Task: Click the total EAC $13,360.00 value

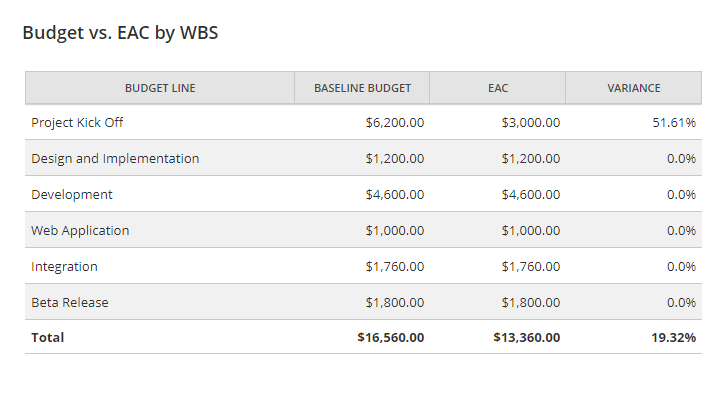Action: [527, 338]
